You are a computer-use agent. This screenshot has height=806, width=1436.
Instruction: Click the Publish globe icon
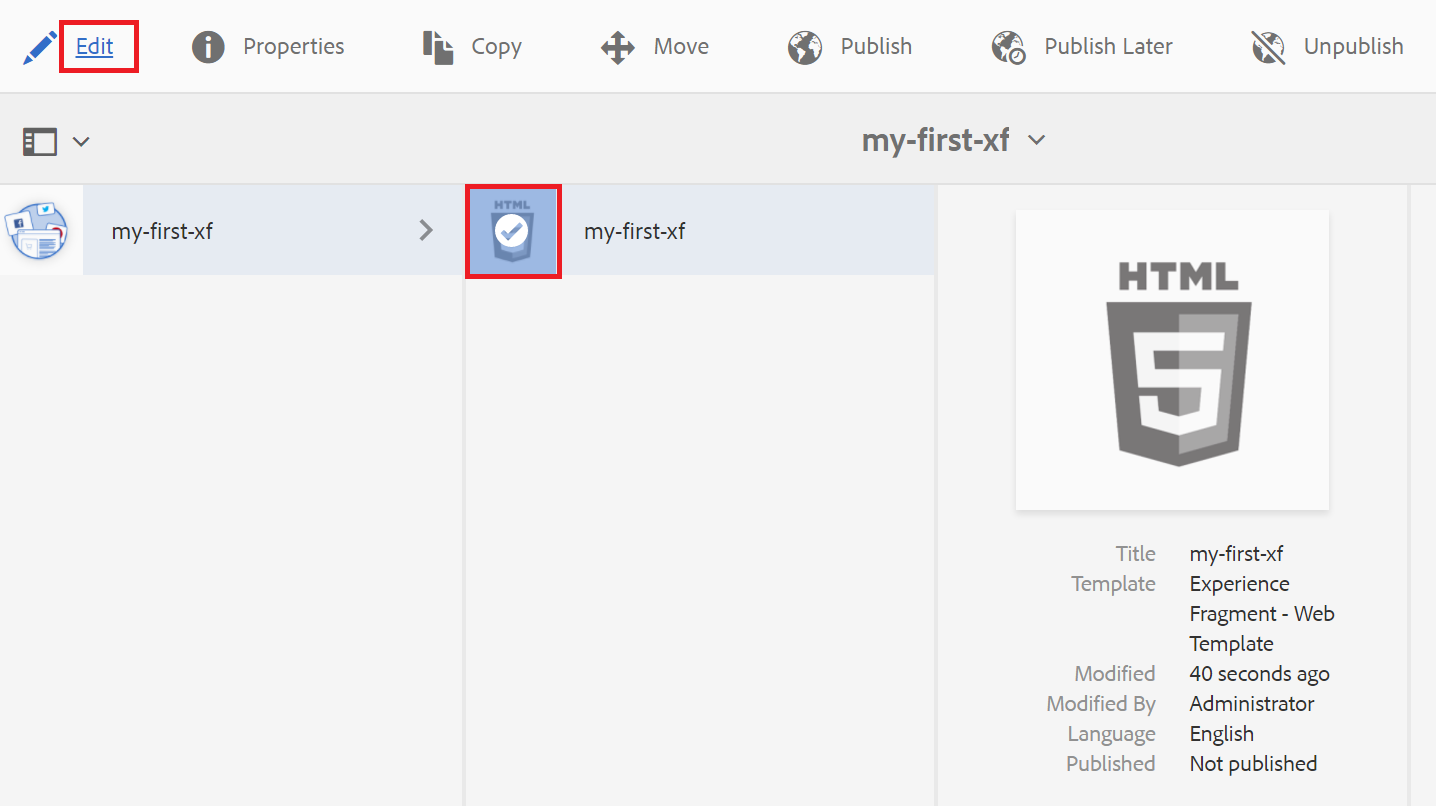805,47
